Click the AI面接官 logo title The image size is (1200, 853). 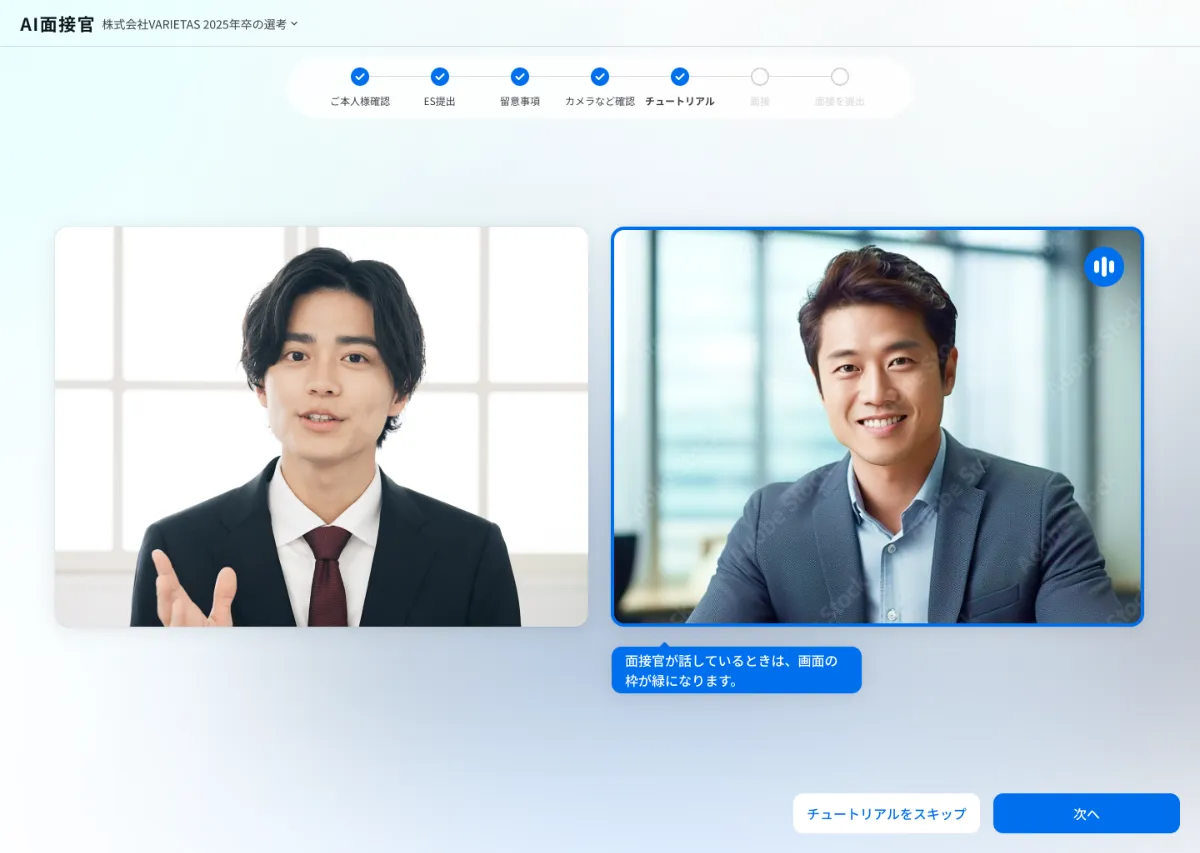tap(57, 24)
